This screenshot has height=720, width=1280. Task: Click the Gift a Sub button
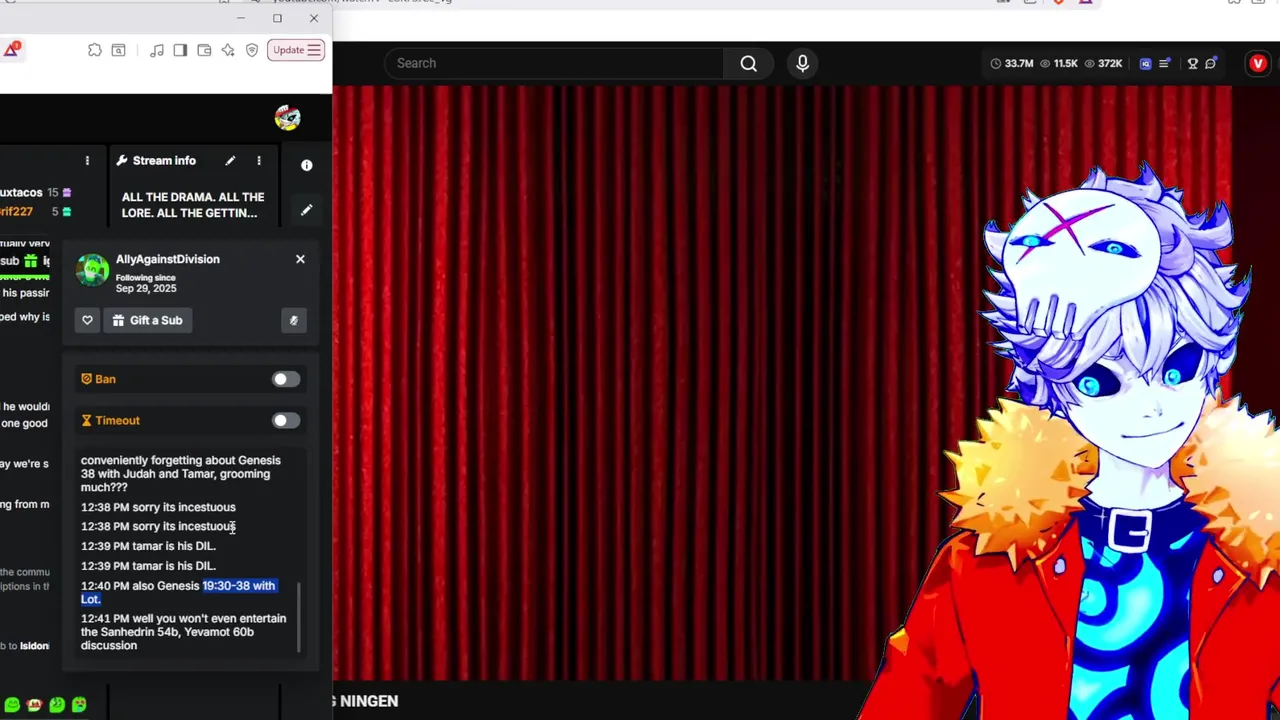pyautogui.click(x=147, y=320)
